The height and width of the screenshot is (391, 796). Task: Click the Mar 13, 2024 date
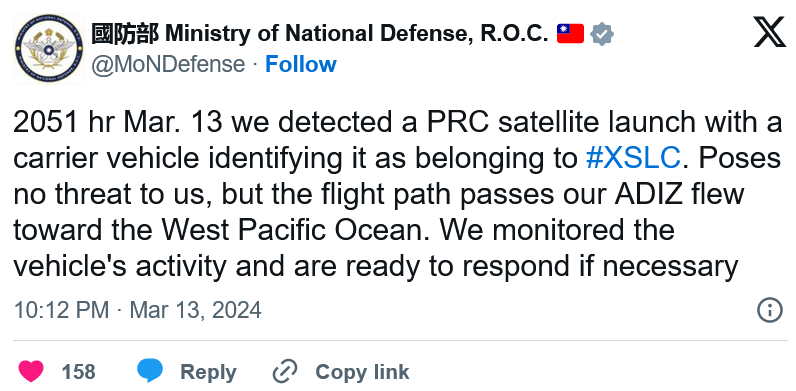coord(195,310)
